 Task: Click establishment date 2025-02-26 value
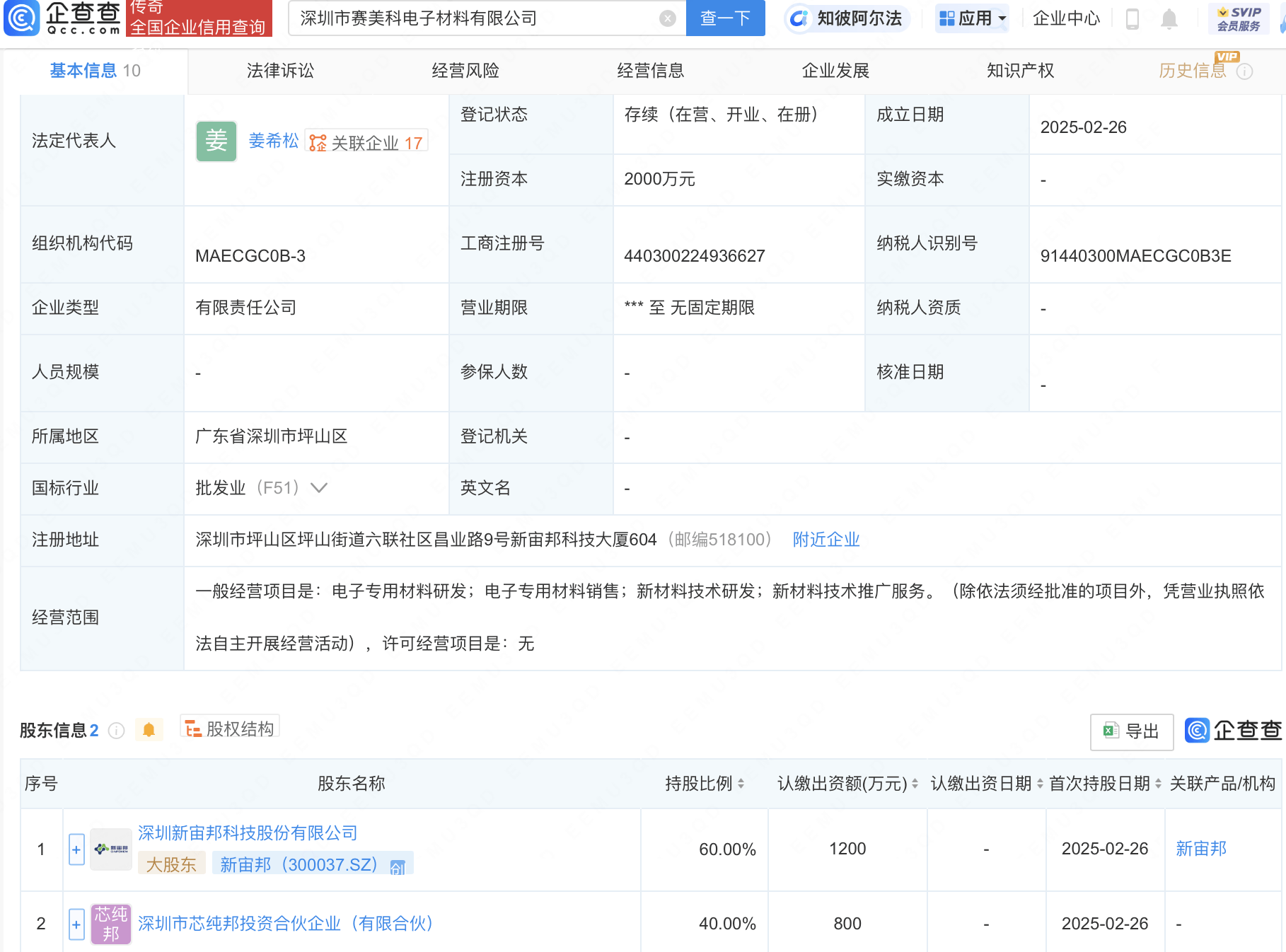coord(1083,127)
